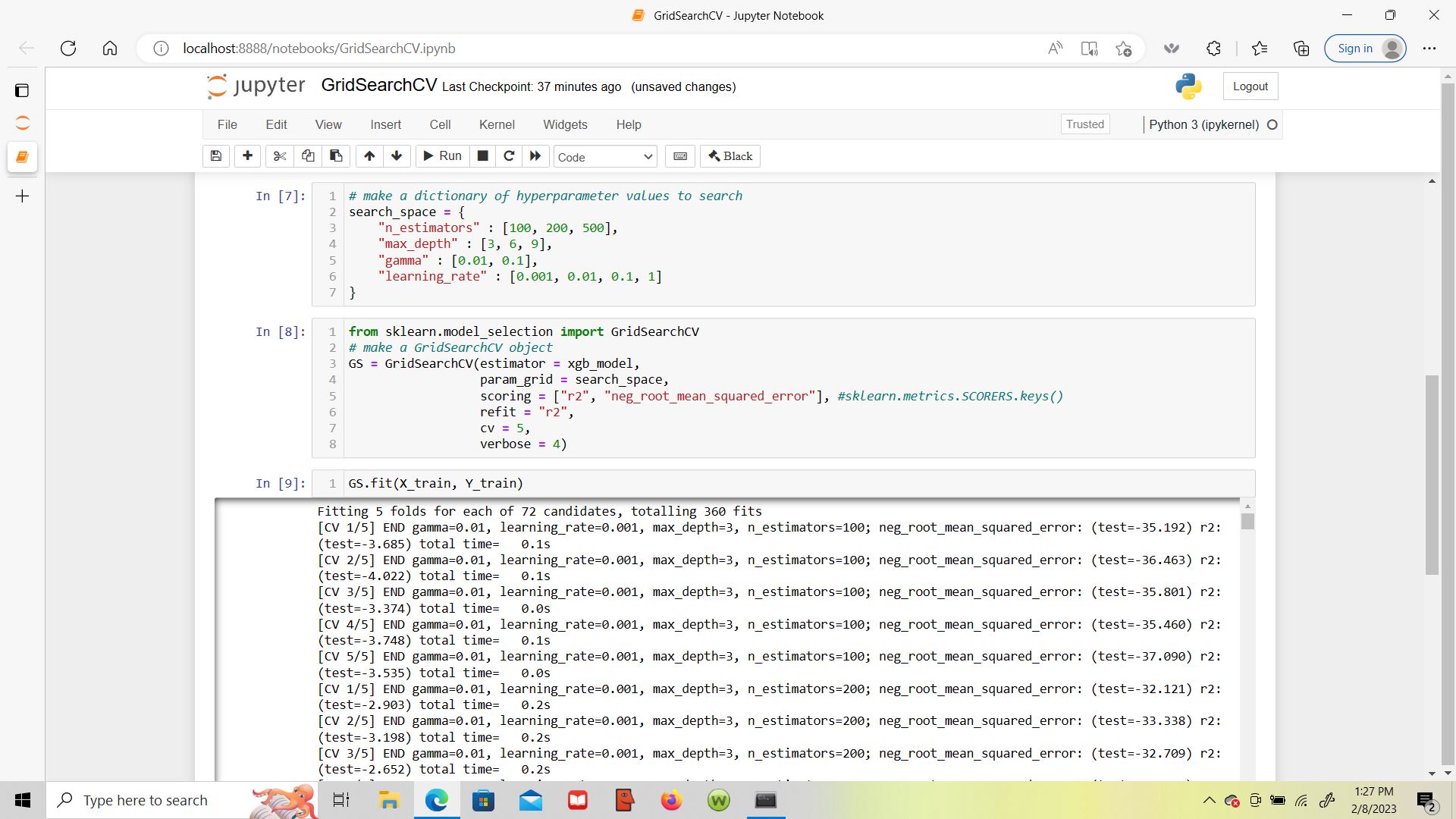The image size is (1456, 819).
Task: Click the paste cells below icon
Action: coord(336,156)
